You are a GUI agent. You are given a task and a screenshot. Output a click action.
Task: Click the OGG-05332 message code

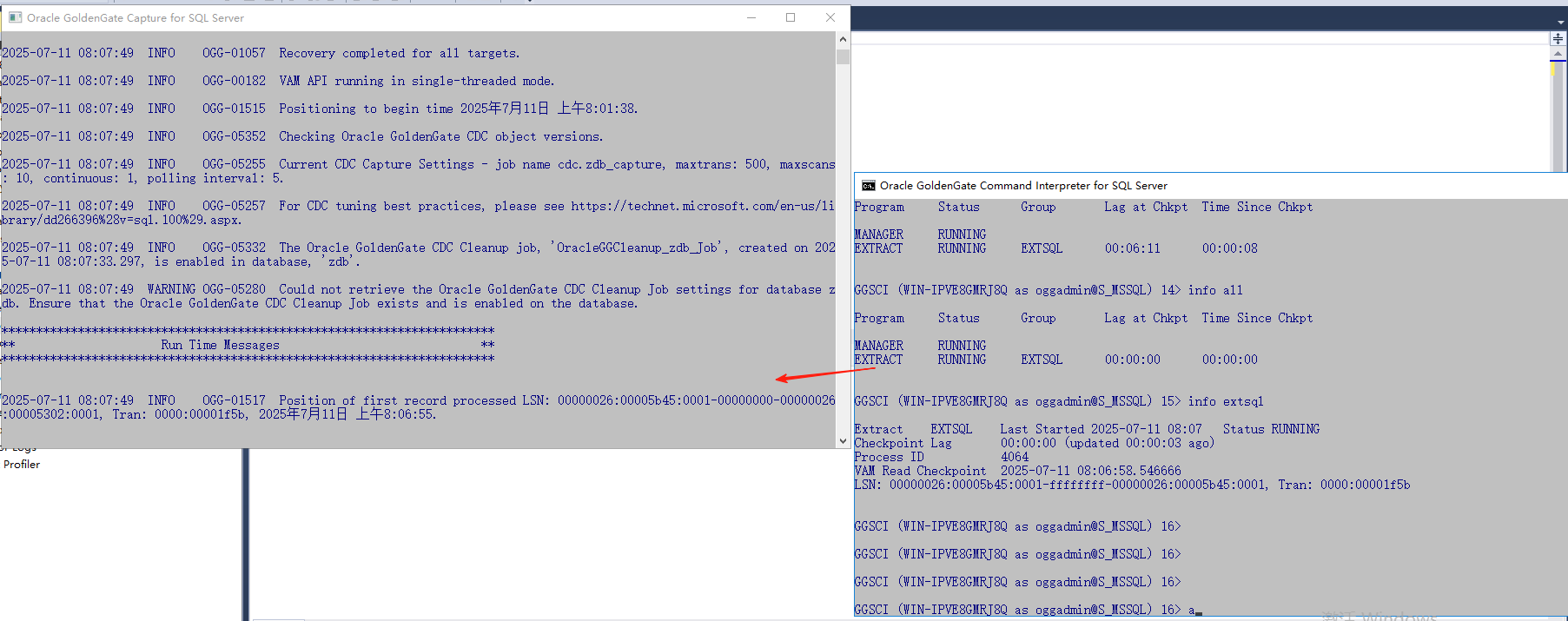tap(234, 248)
